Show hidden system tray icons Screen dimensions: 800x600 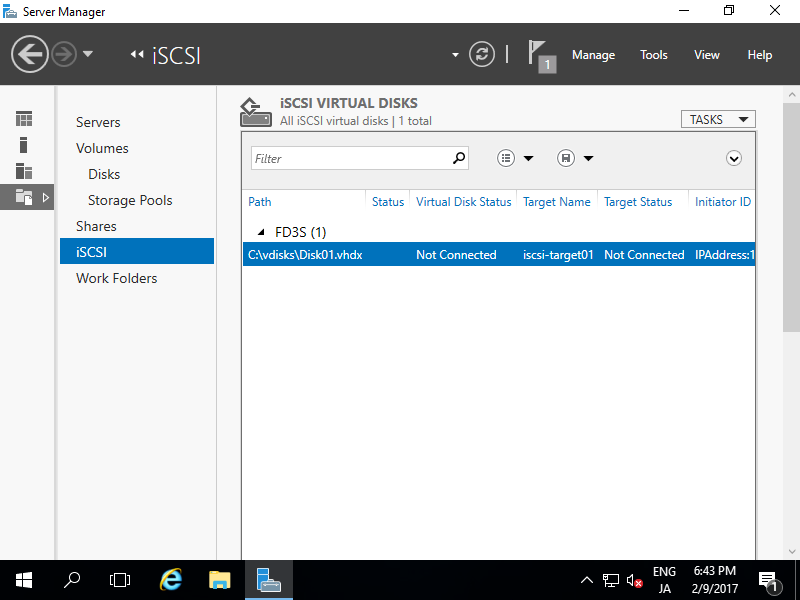pyautogui.click(x=587, y=580)
